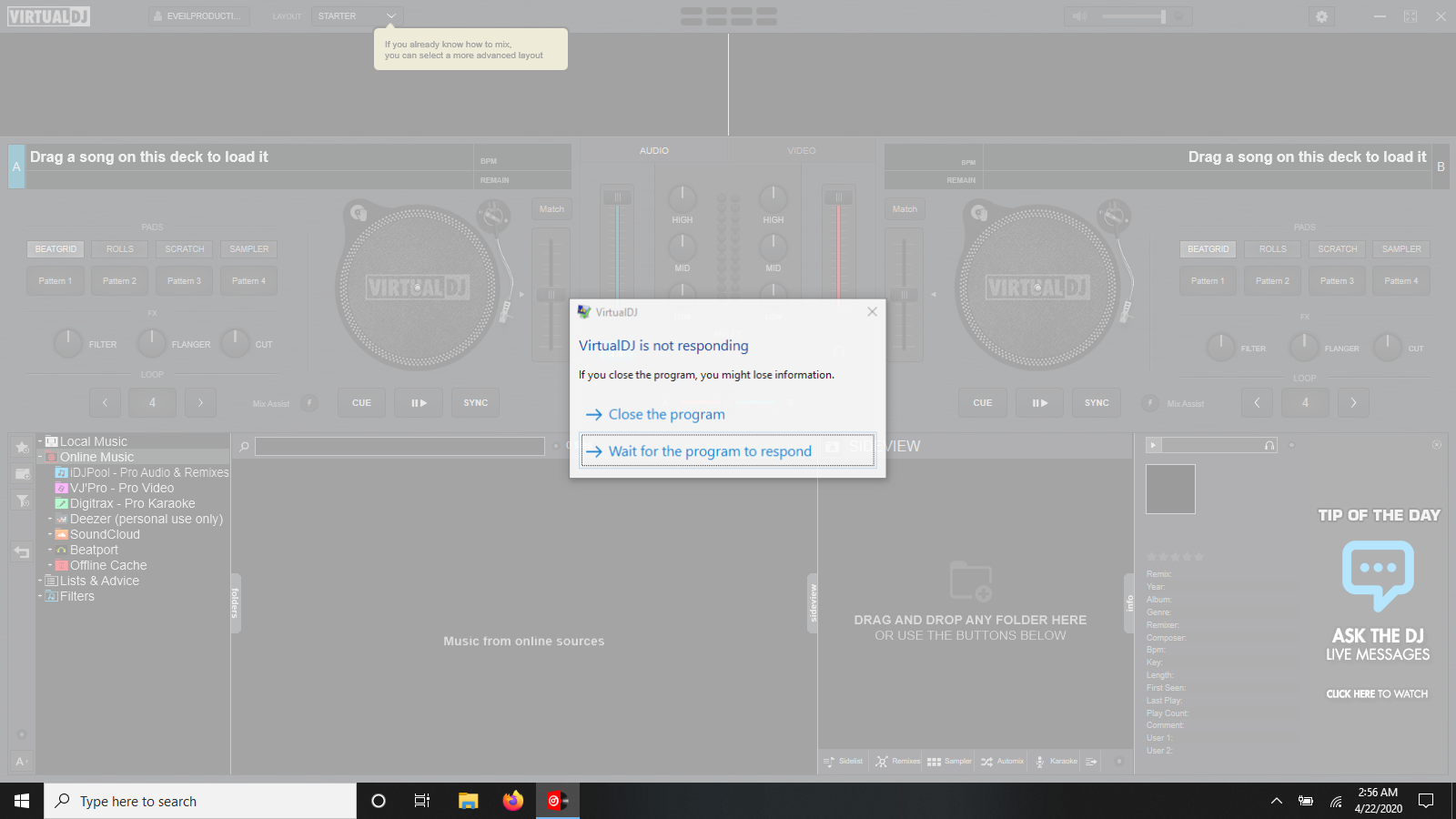Increase loop size on deck B
1456x819 pixels.
point(1353,403)
